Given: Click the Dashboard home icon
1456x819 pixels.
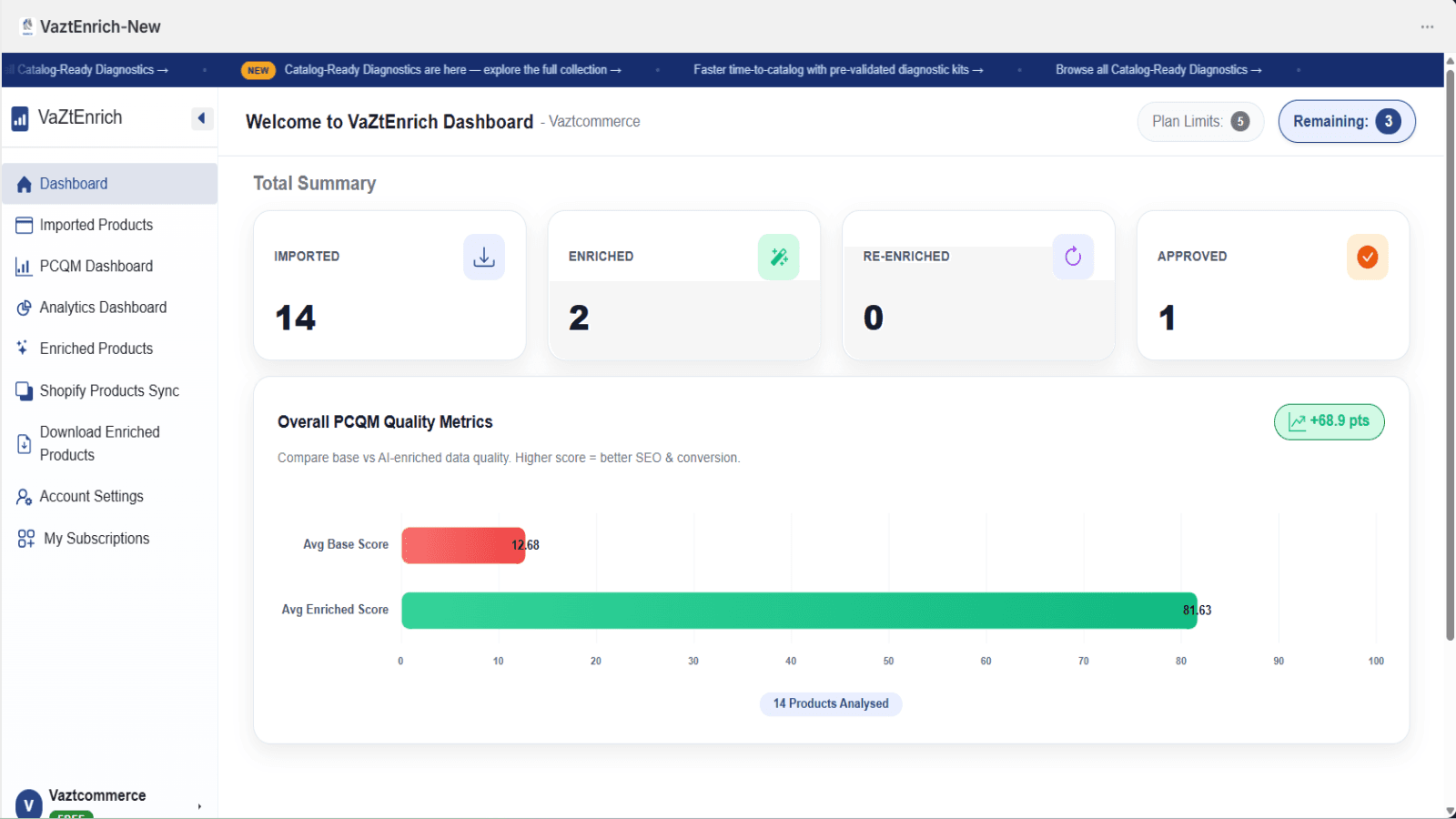Looking at the screenshot, I should (25, 184).
